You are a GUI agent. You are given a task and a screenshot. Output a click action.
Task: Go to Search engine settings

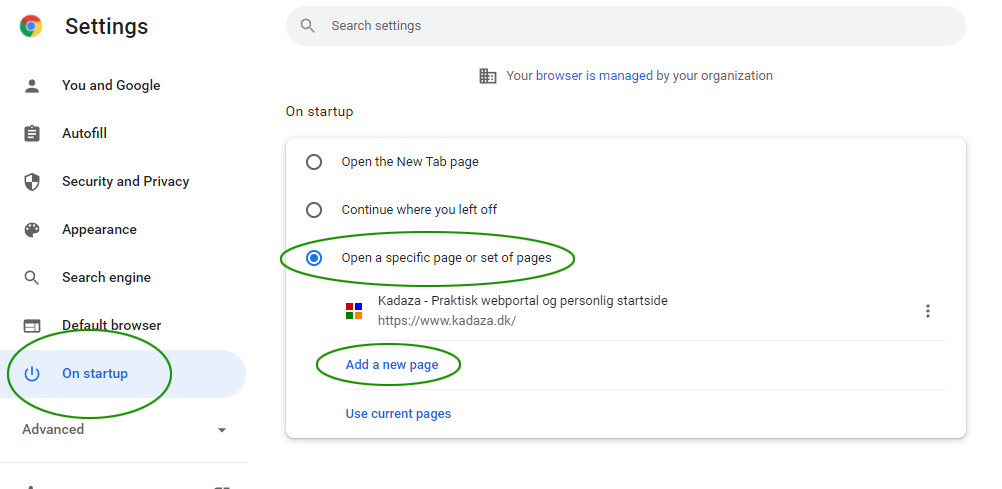click(x=106, y=278)
